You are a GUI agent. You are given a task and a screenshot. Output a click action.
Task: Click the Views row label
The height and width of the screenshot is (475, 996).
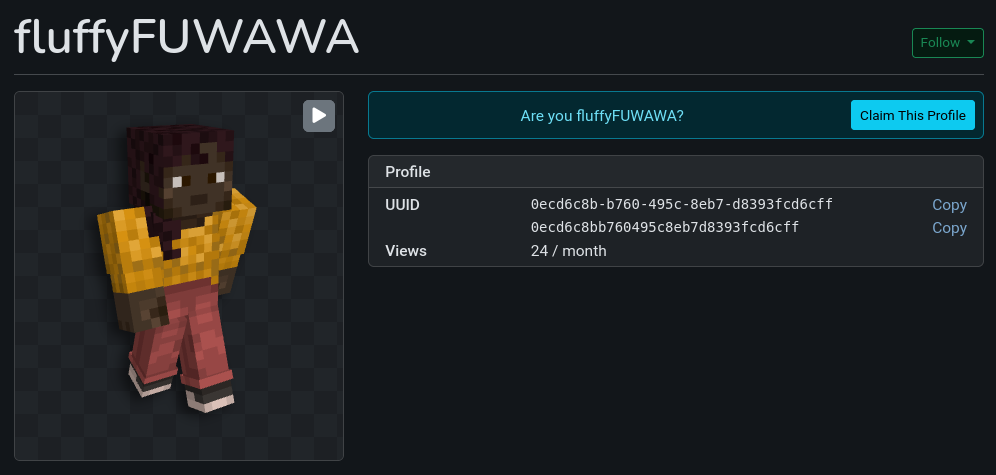(406, 251)
